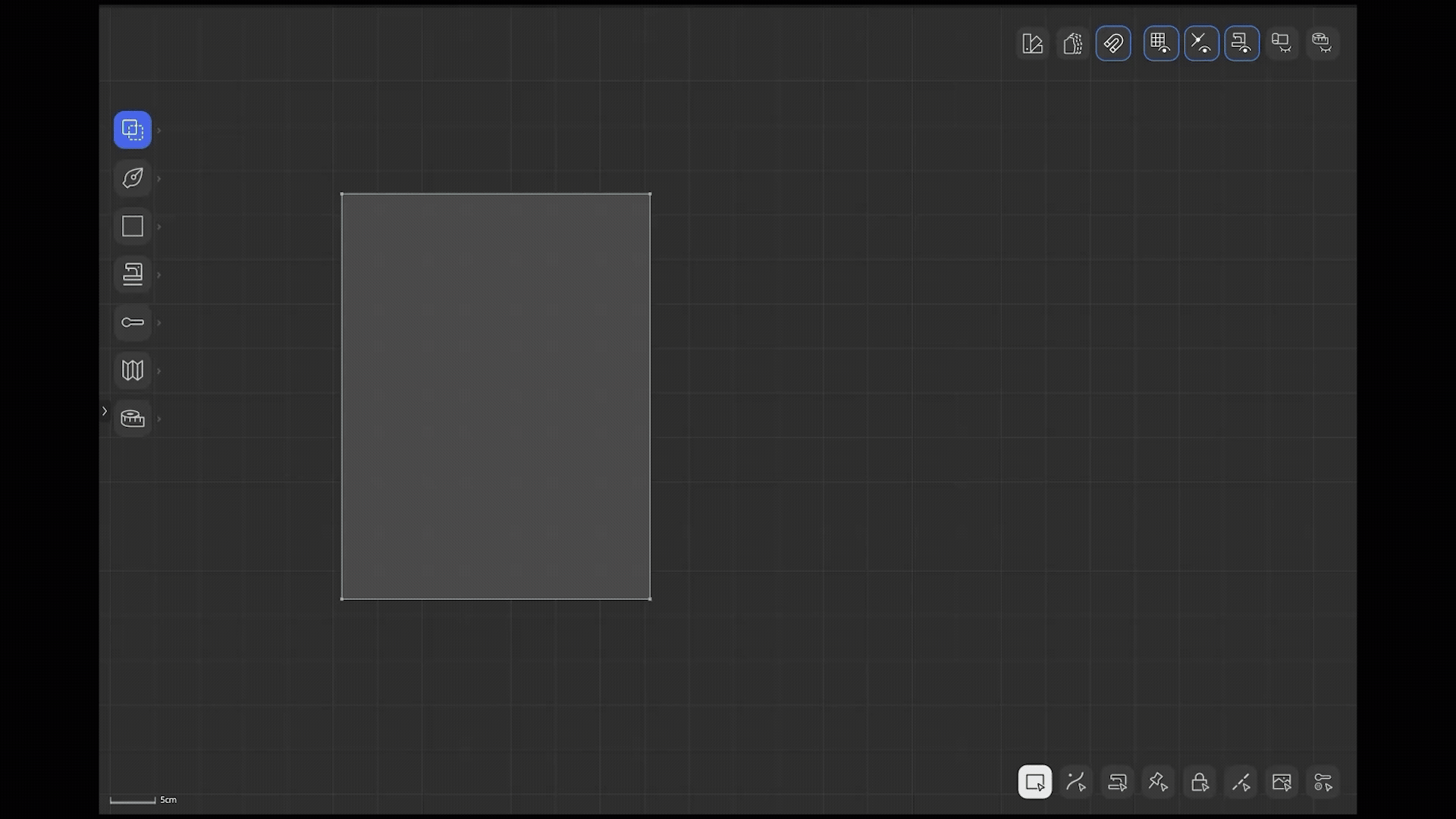Select the pen drawing tool

133,178
